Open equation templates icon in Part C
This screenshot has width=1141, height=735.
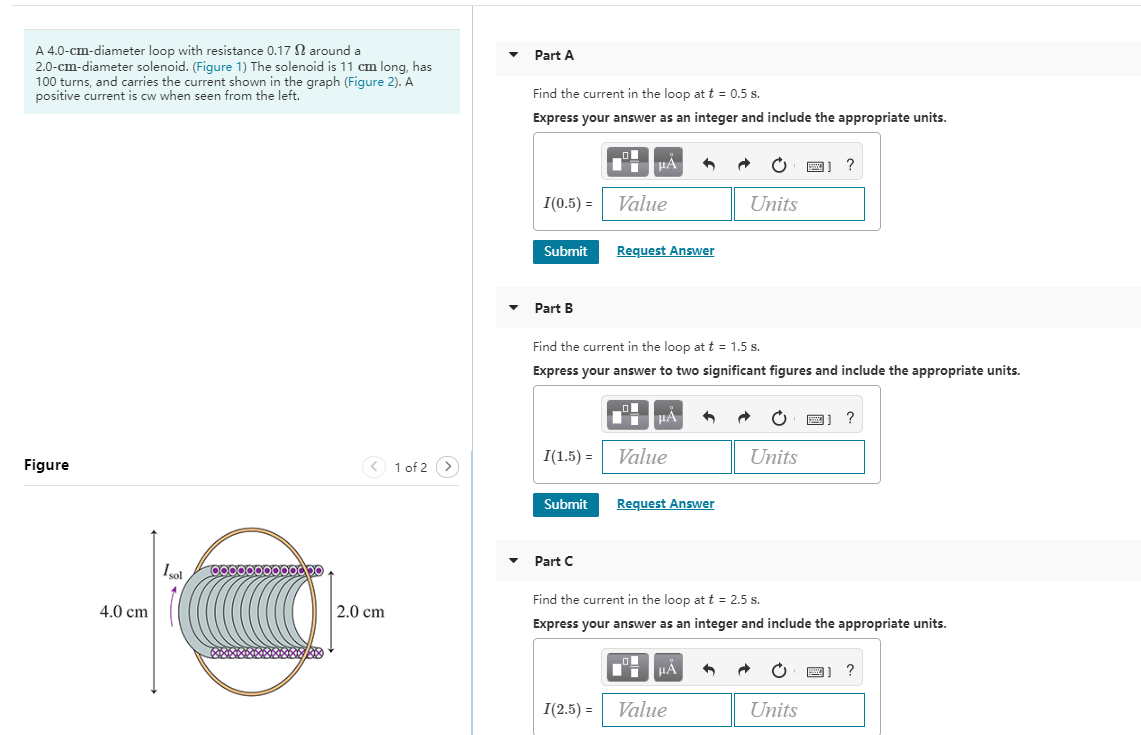click(x=626, y=667)
